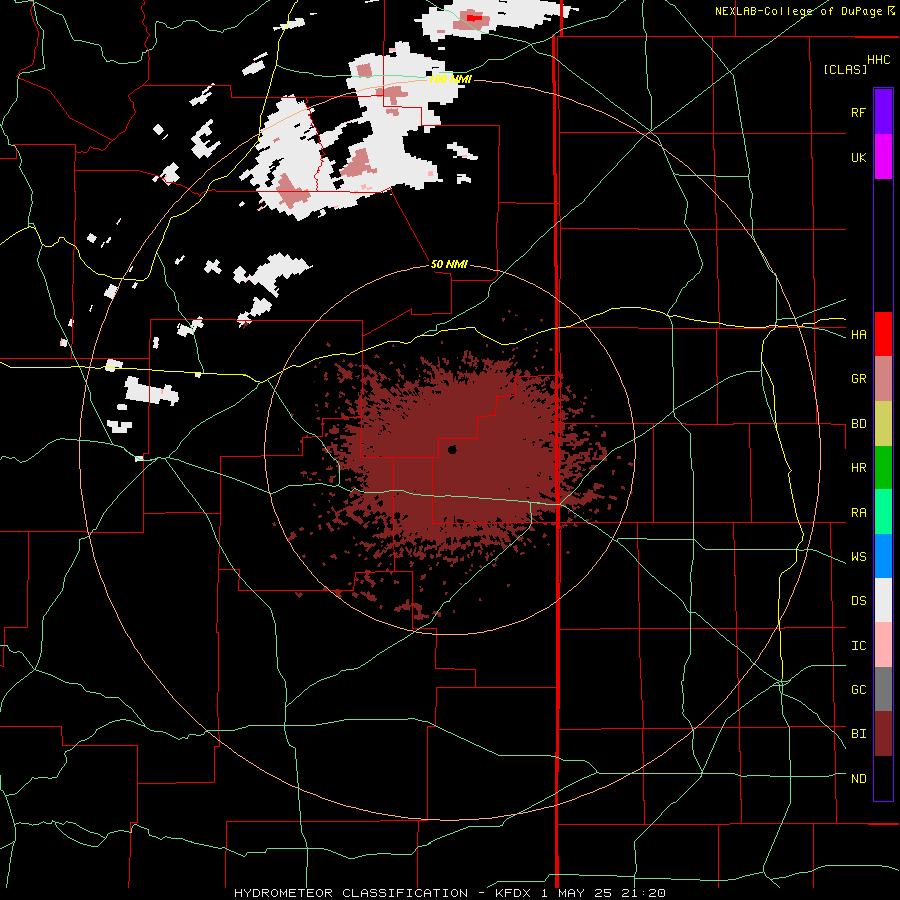900x900 pixels.
Task: Click the BI dark red legend swatch
Action: [883, 734]
